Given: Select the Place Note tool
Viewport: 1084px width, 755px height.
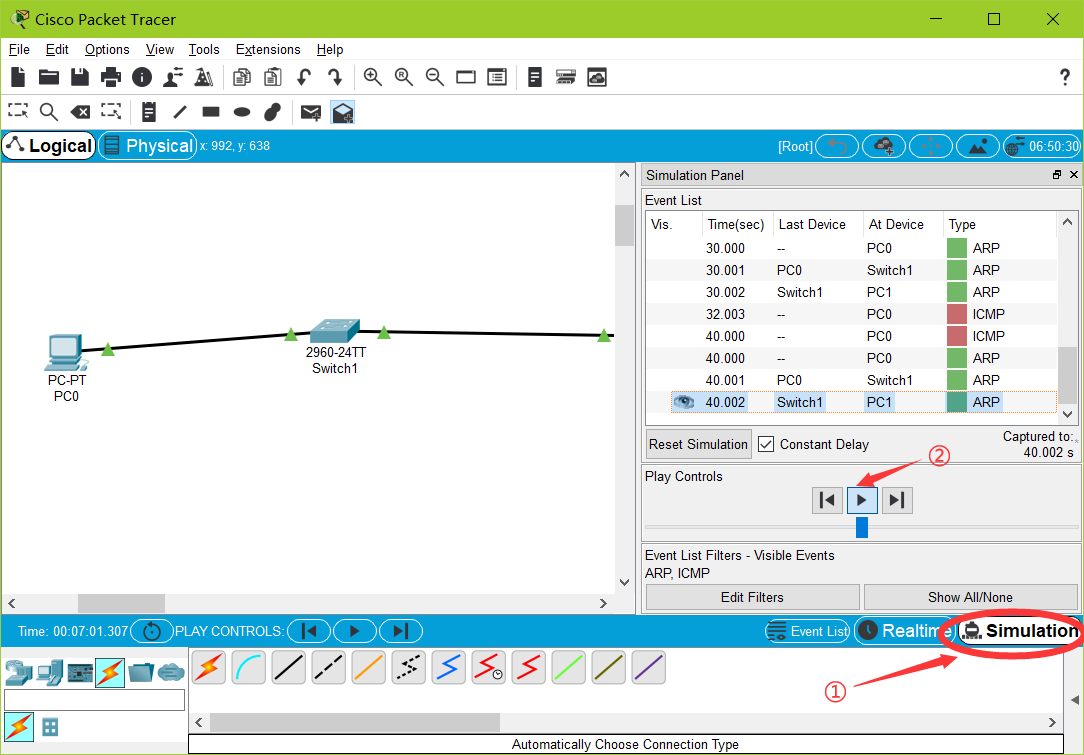Looking at the screenshot, I should click(149, 111).
